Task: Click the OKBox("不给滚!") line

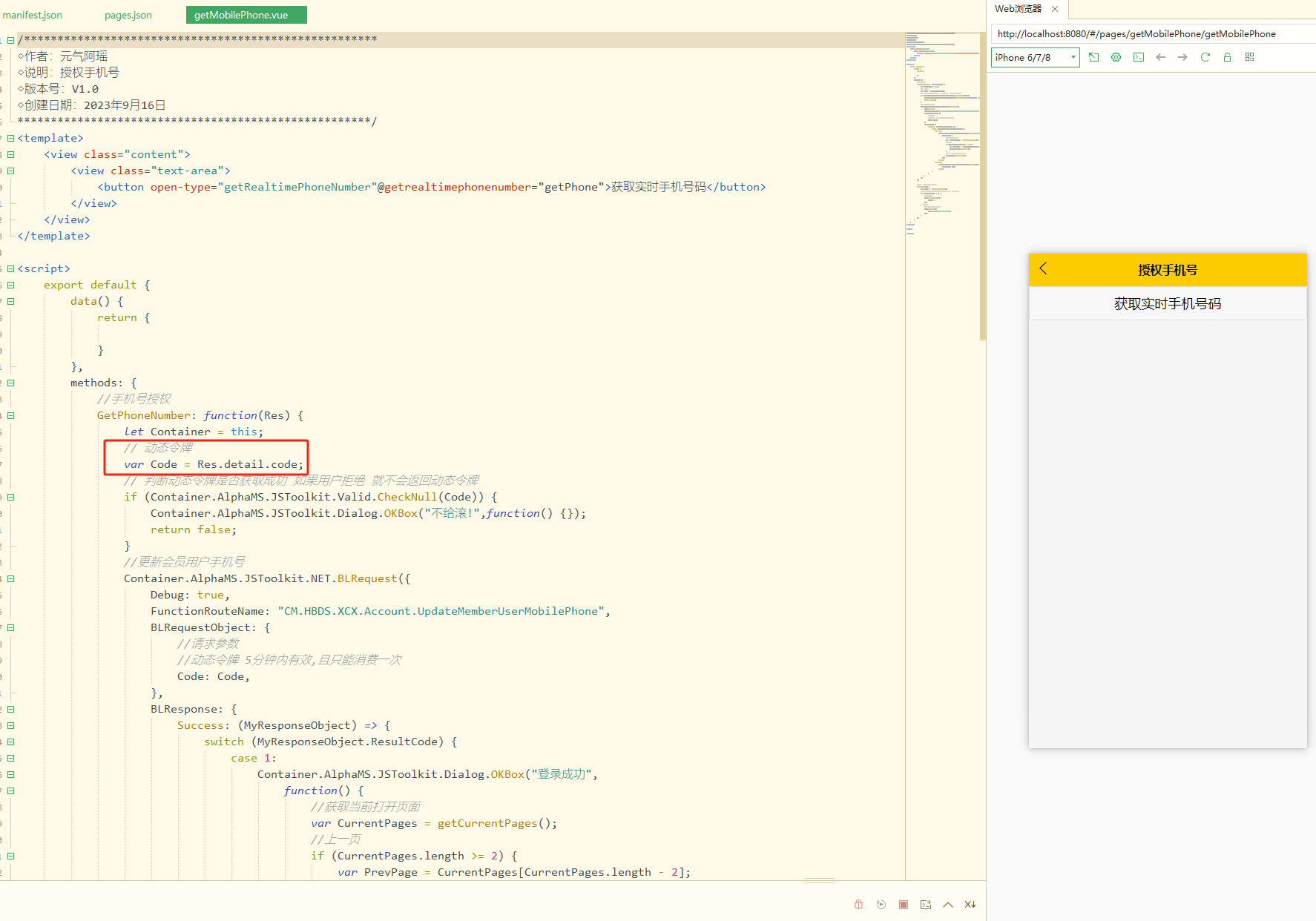Action: (368, 513)
